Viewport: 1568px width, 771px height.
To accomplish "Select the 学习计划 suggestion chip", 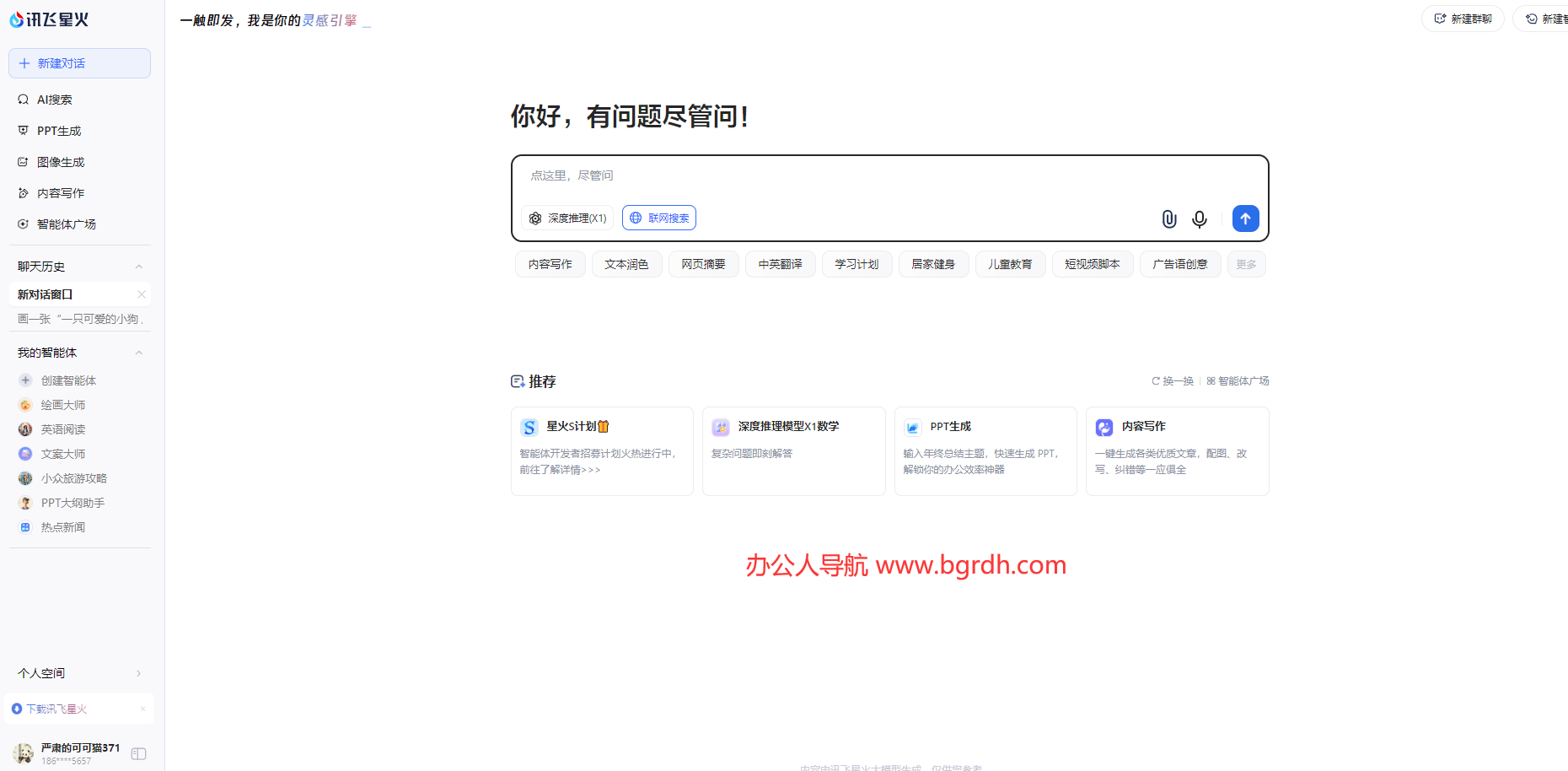I will [x=857, y=264].
